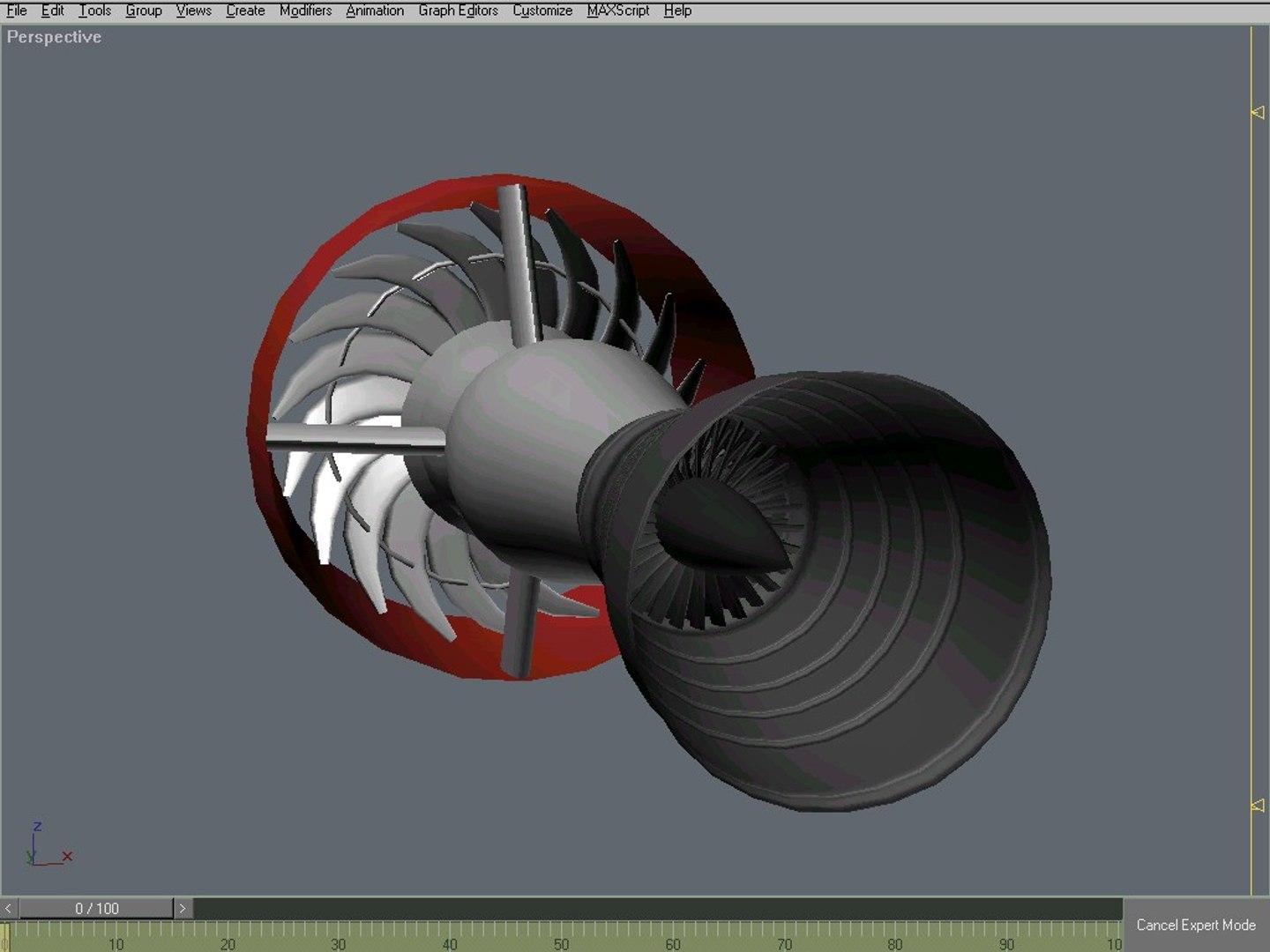Image resolution: width=1270 pixels, height=952 pixels.
Task: Step time slider forward with right arrow
Action: pyautogui.click(x=183, y=908)
